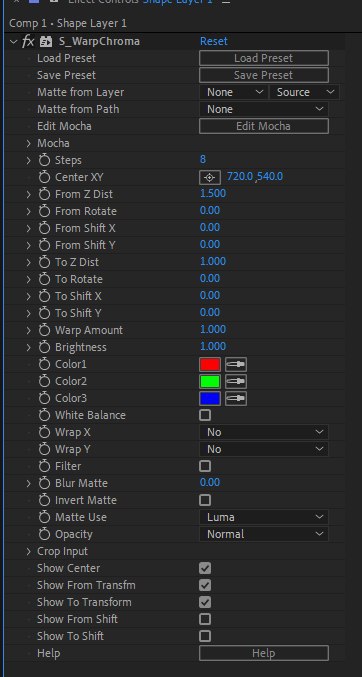This screenshot has height=677, width=362.
Task: Click the Center XY crosshair point picker
Action: pyautogui.click(x=210, y=177)
